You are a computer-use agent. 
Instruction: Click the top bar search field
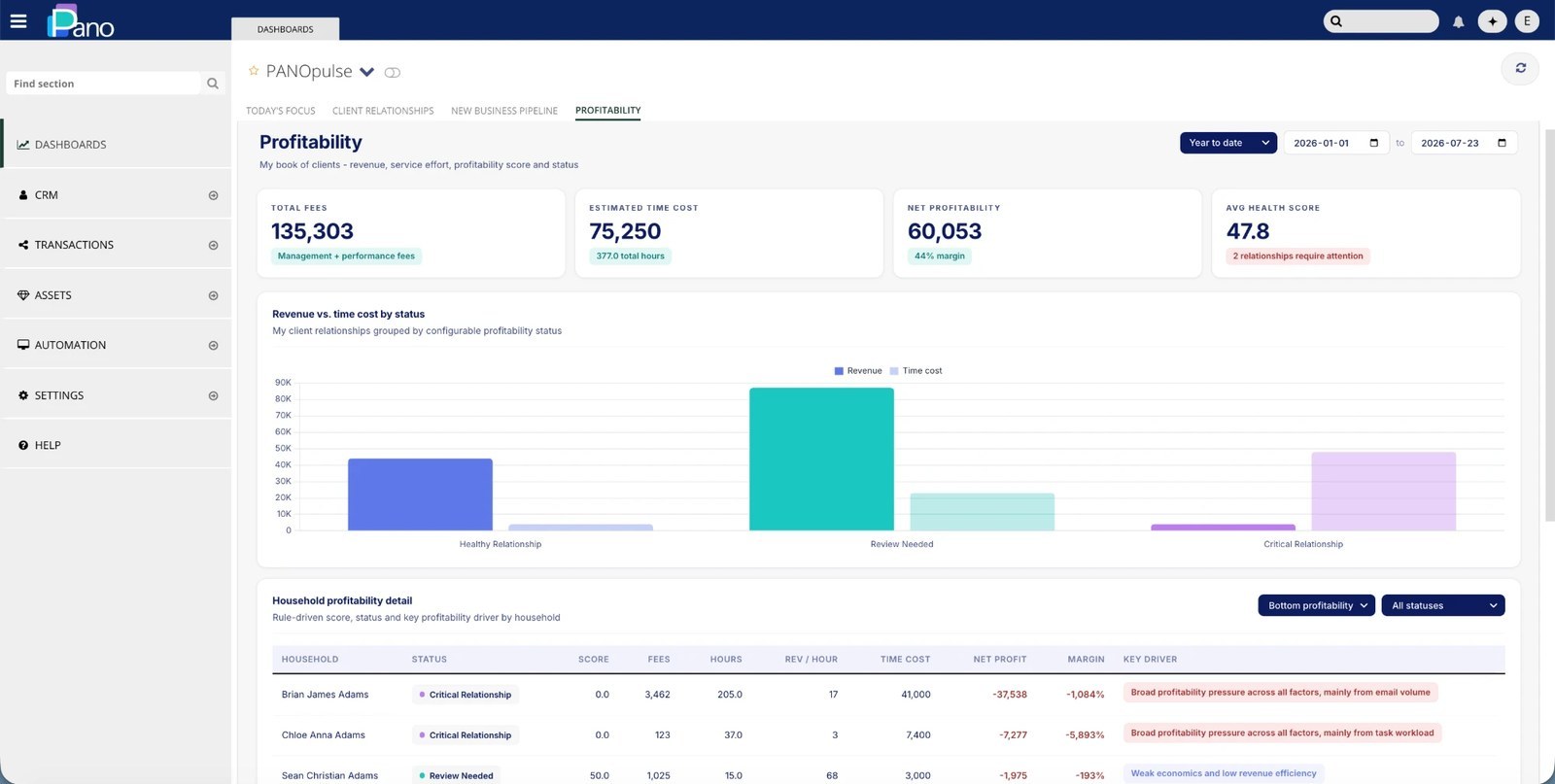(1381, 21)
